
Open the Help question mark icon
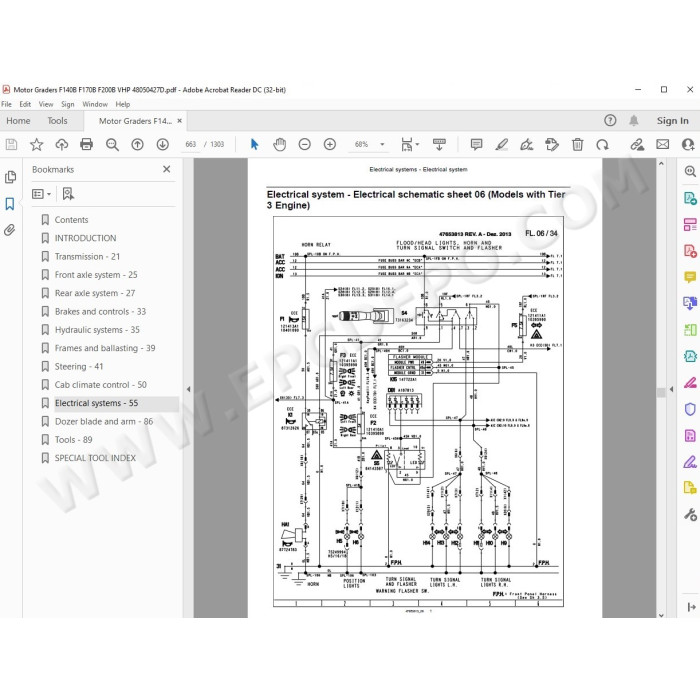pos(610,121)
